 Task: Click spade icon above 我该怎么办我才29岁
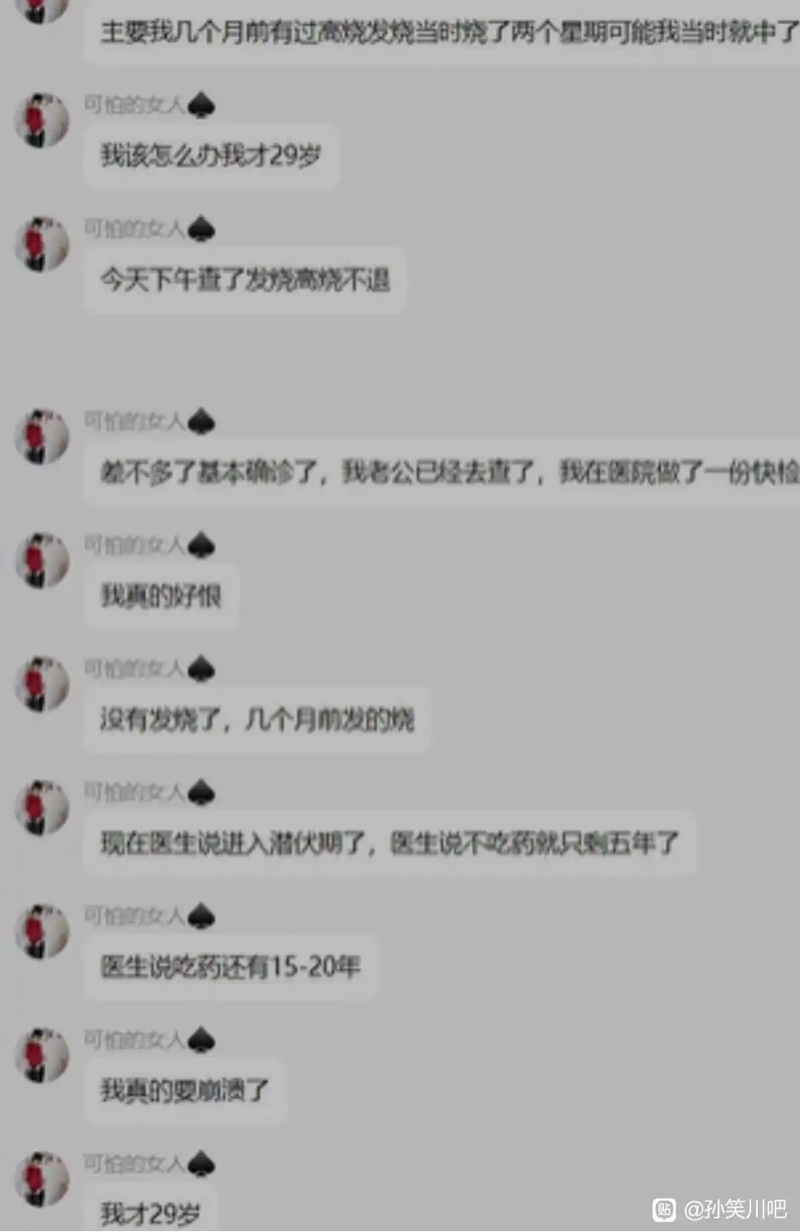[x=201, y=106]
